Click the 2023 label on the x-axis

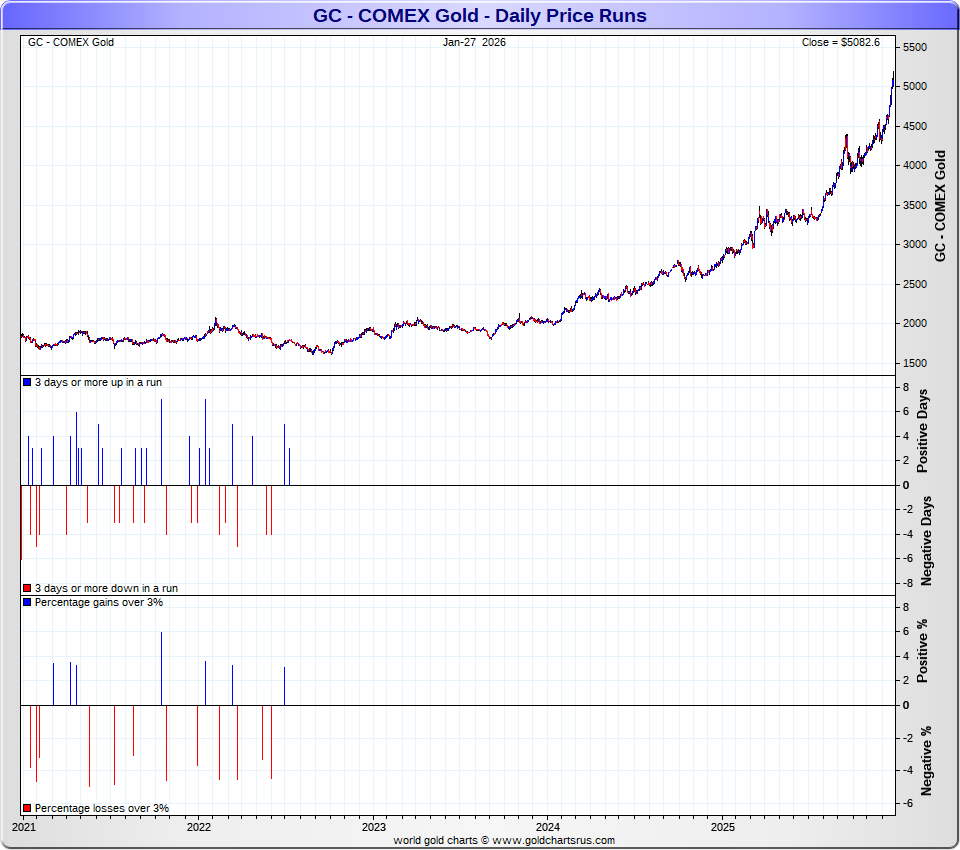pyautogui.click(x=373, y=827)
